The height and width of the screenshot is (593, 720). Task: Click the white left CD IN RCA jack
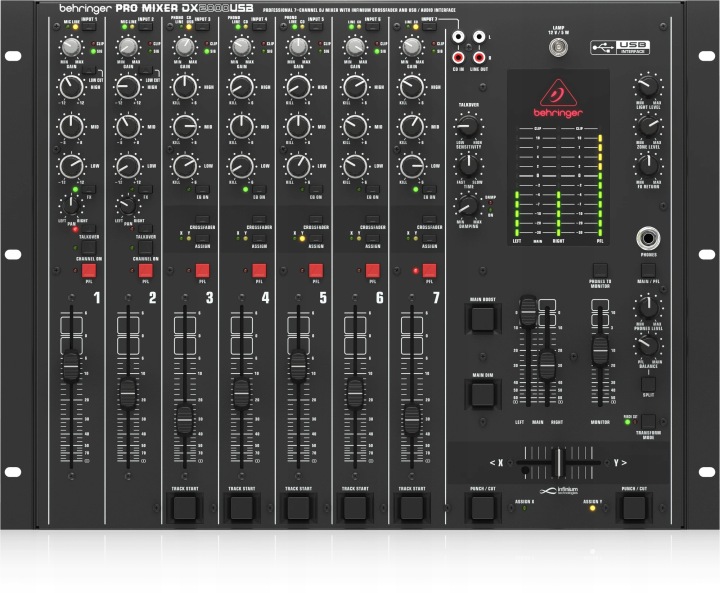[458, 36]
